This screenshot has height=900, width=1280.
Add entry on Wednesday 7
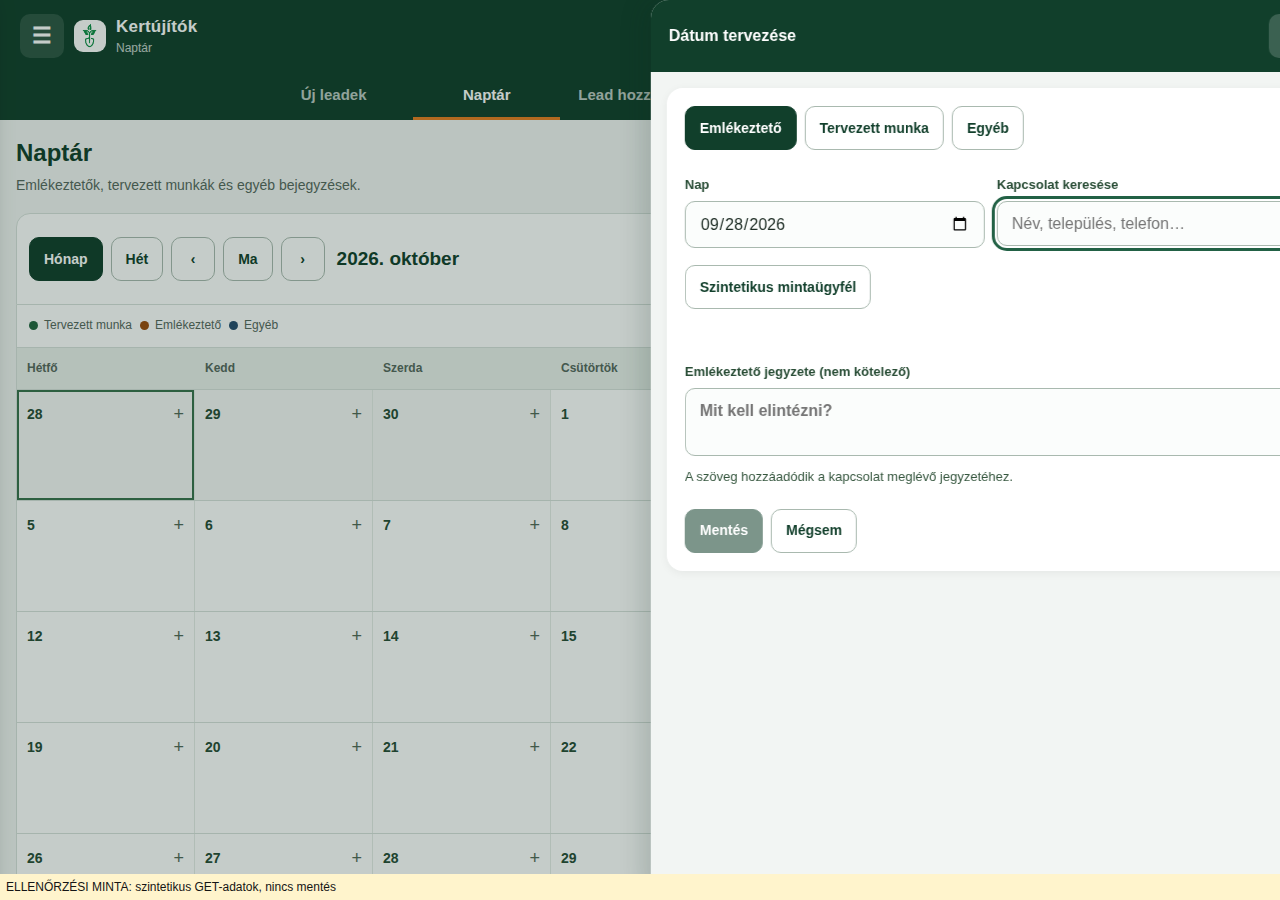[535, 524]
